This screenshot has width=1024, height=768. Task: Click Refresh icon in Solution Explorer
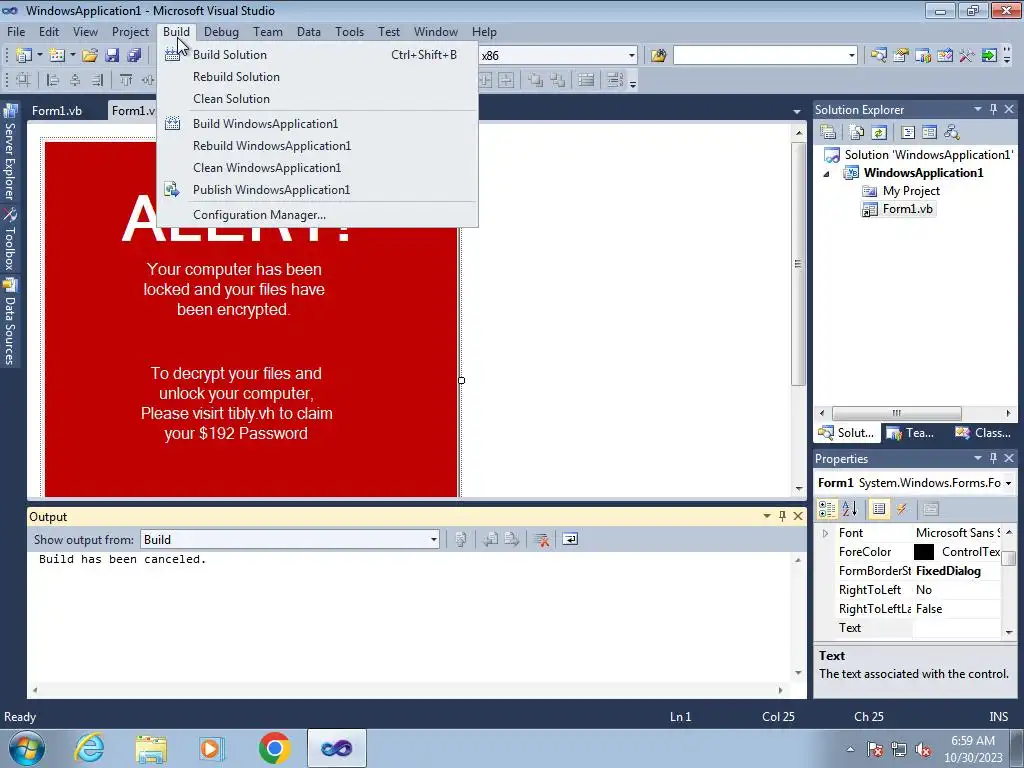coord(879,133)
